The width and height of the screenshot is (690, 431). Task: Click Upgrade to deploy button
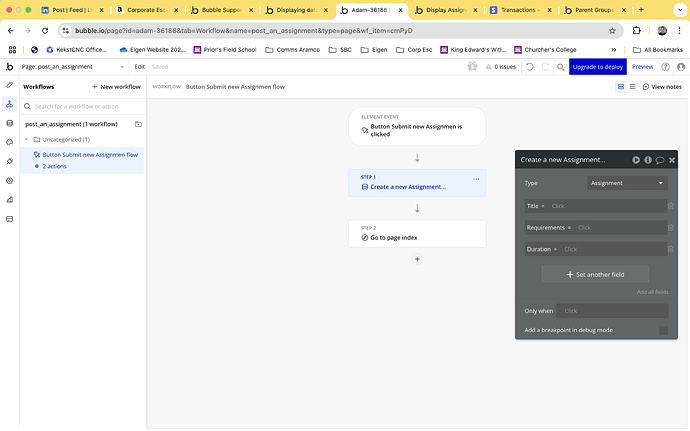tap(598, 67)
